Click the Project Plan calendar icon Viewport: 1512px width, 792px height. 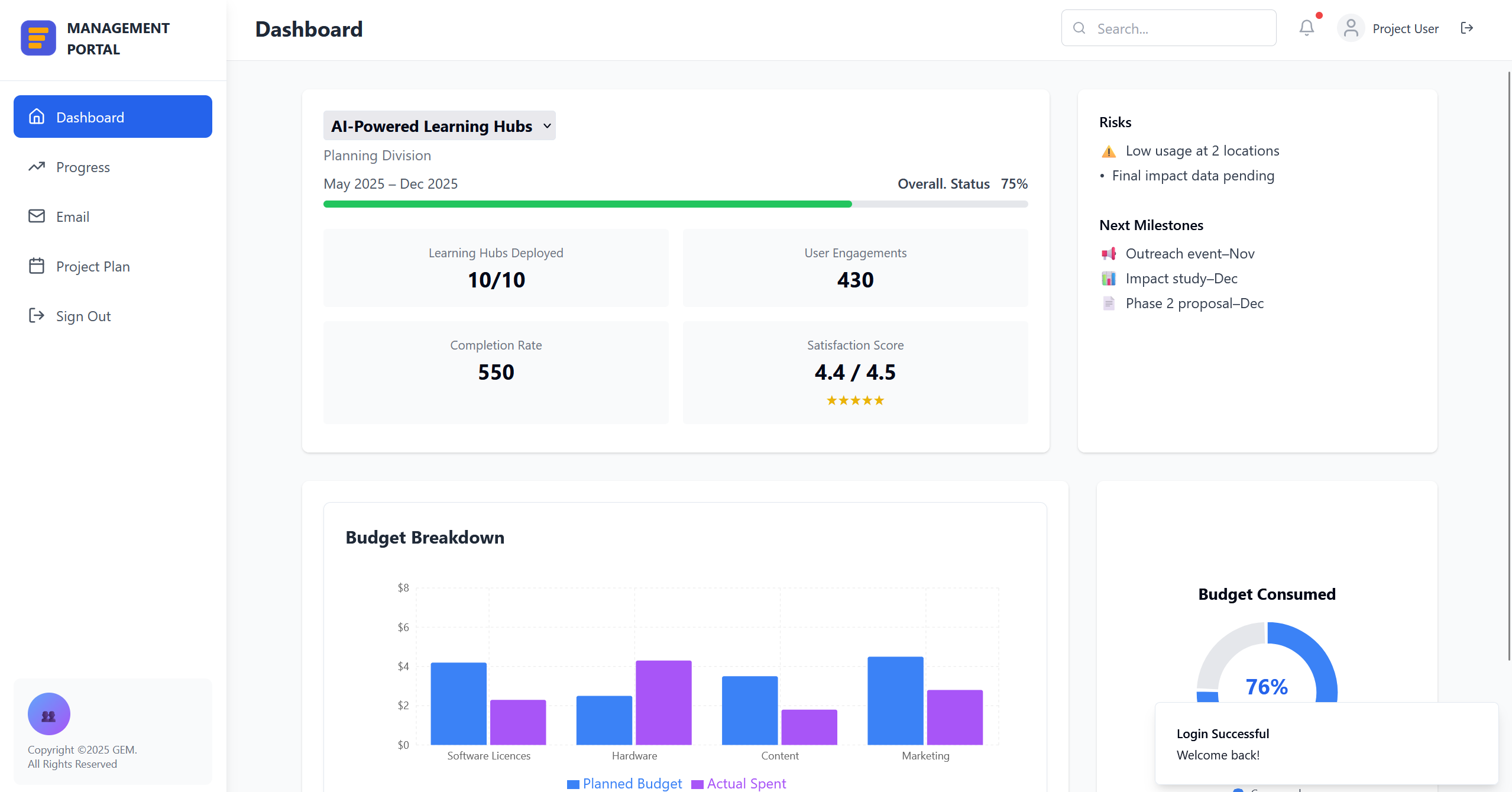[x=35, y=266]
